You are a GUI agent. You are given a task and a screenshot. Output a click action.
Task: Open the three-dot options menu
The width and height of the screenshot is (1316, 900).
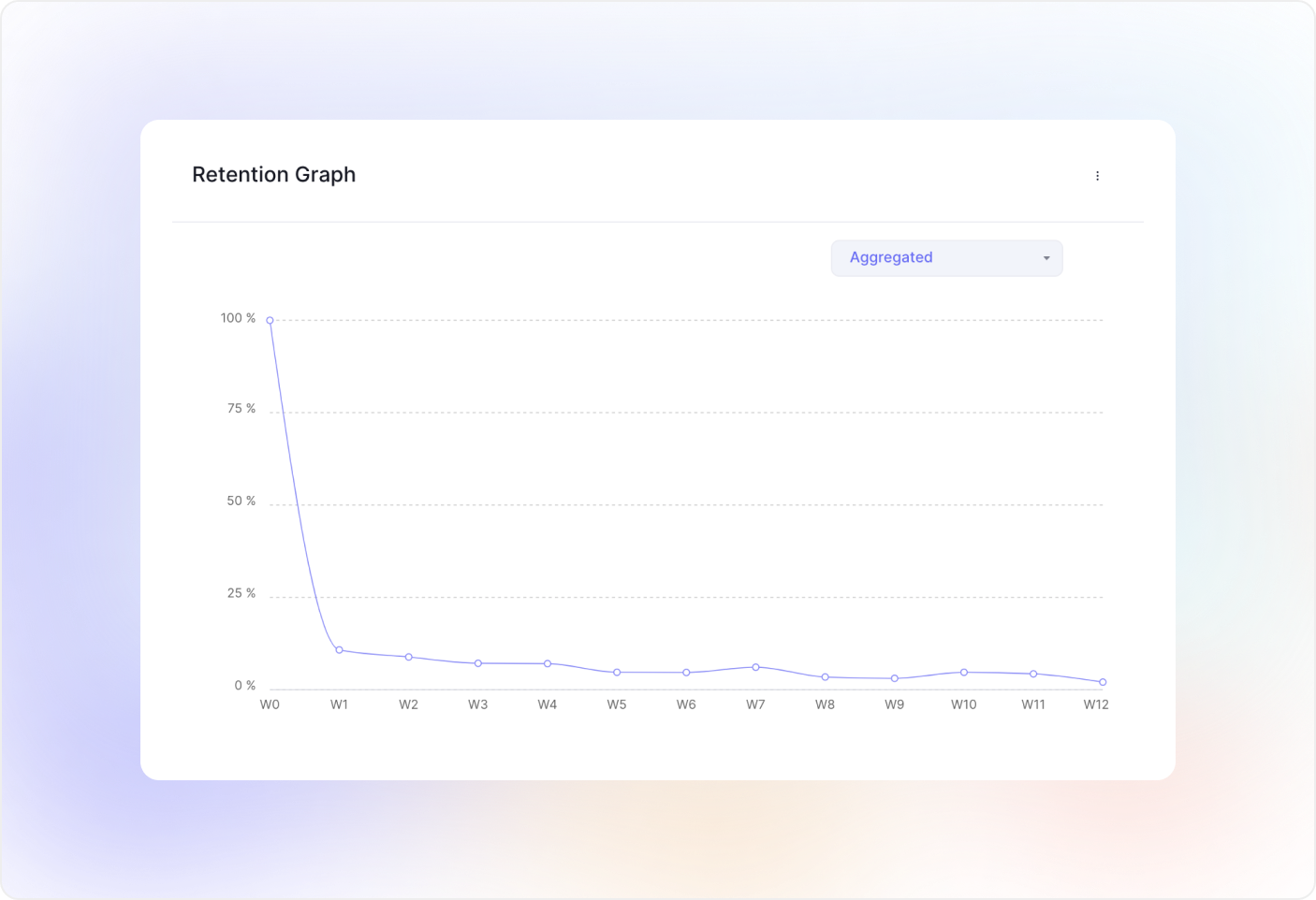tap(1097, 176)
